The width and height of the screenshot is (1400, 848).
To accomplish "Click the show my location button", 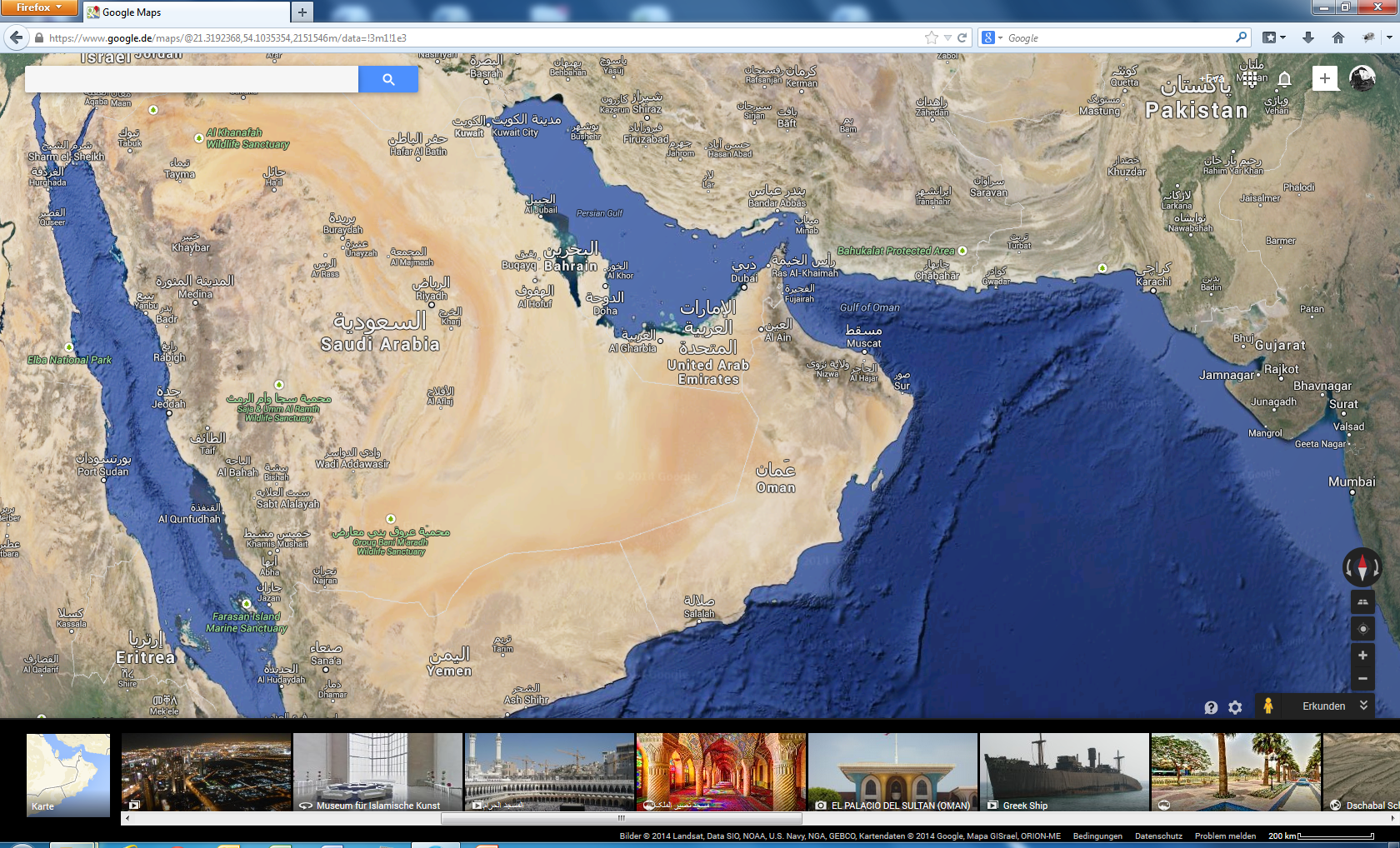I will [1362, 629].
